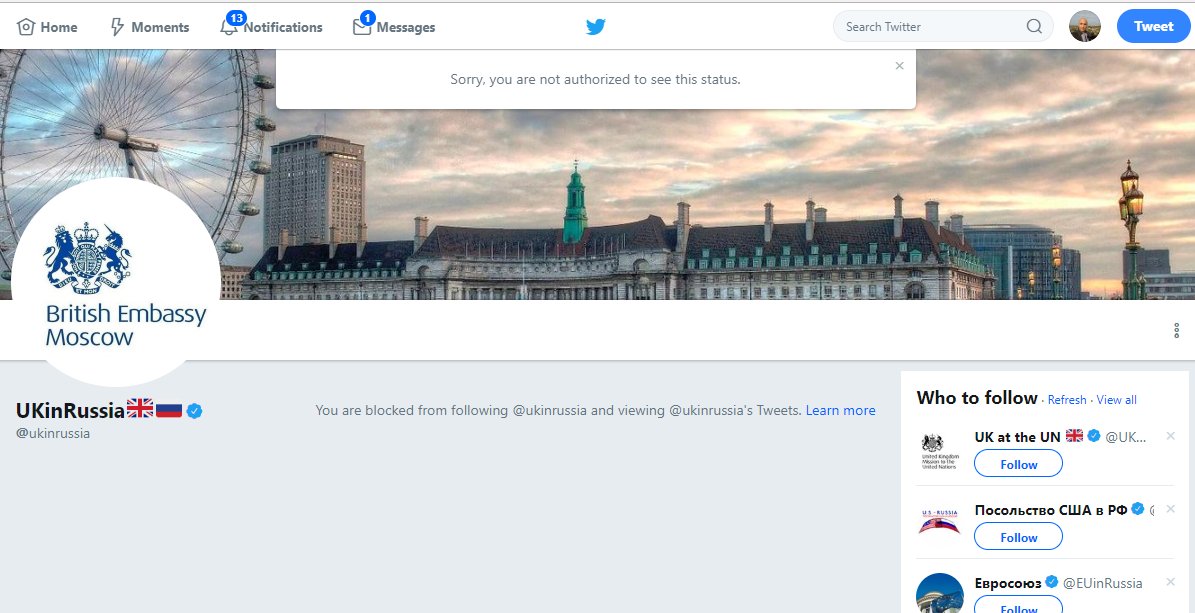Open the Moments tab

(149, 27)
